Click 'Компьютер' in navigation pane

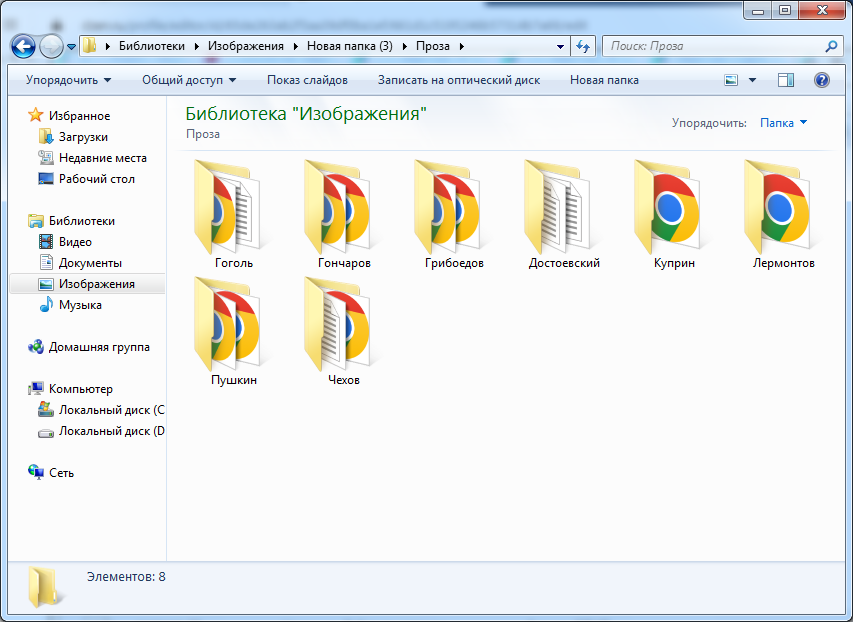coord(81,389)
